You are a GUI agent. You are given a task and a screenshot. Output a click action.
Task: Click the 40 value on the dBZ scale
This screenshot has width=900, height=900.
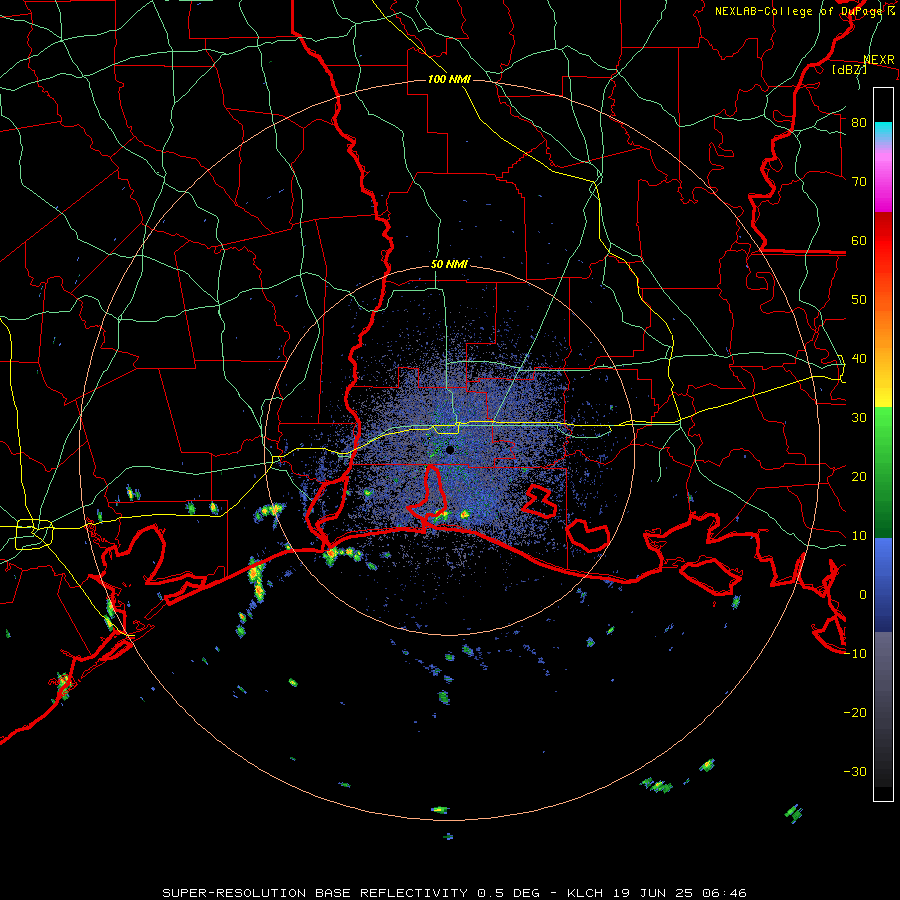tap(859, 359)
